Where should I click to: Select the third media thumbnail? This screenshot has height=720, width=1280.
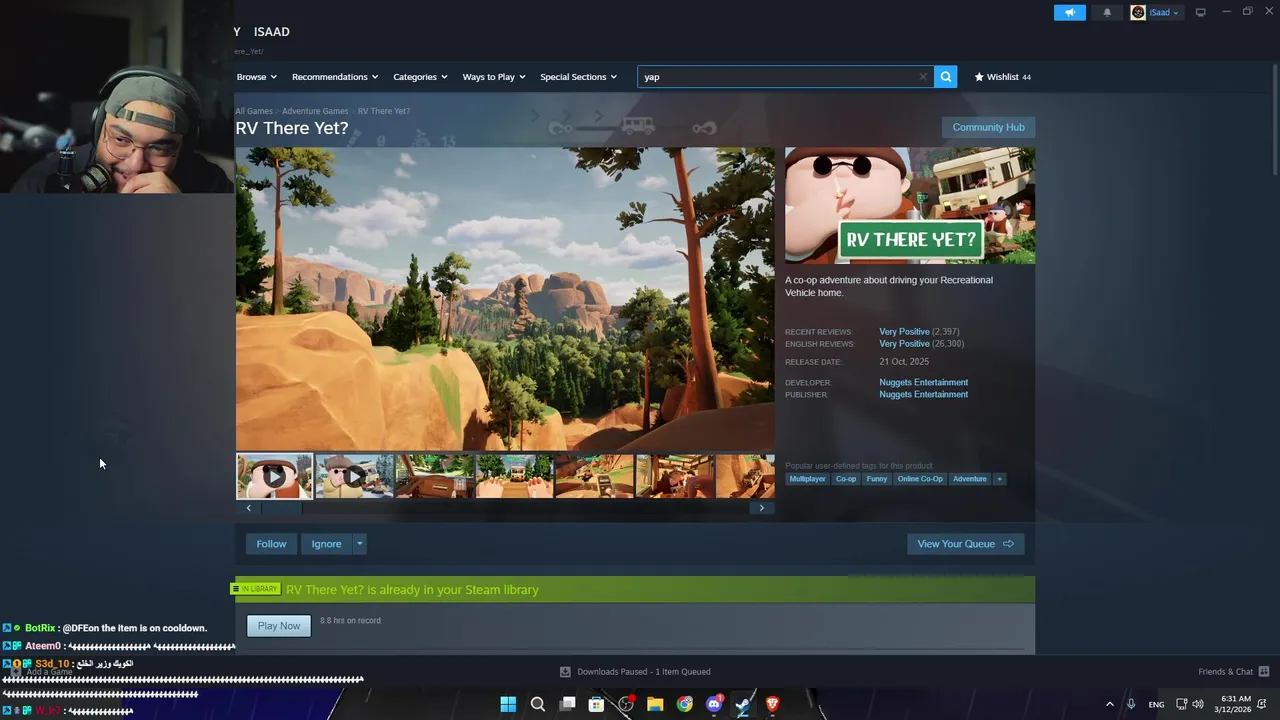[435, 477]
